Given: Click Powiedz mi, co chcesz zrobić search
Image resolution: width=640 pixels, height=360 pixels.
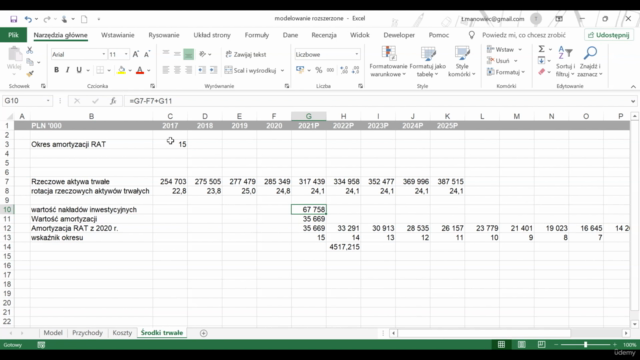Looking at the screenshot, I should 524,35.
